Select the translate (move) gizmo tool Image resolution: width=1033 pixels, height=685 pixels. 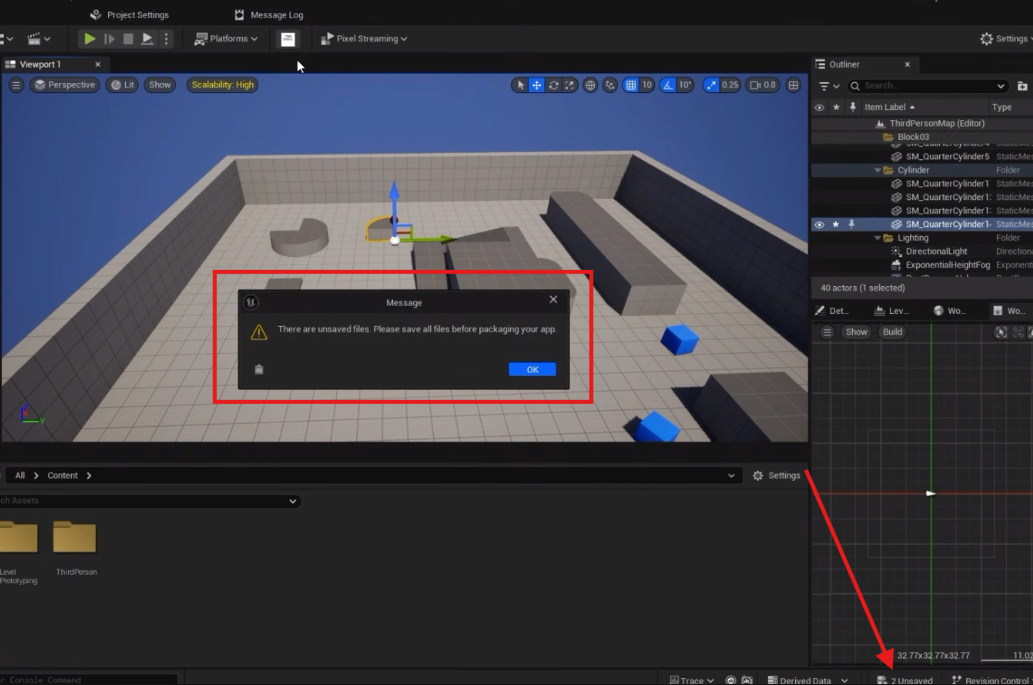point(537,85)
